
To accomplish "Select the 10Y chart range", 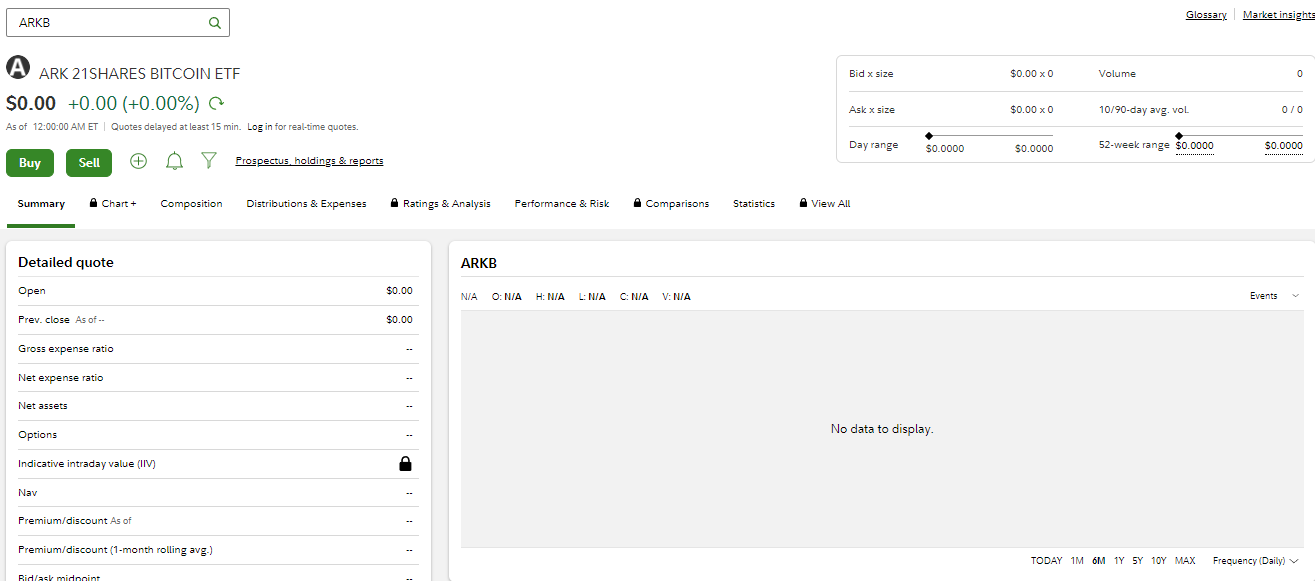I will [x=1158, y=561].
